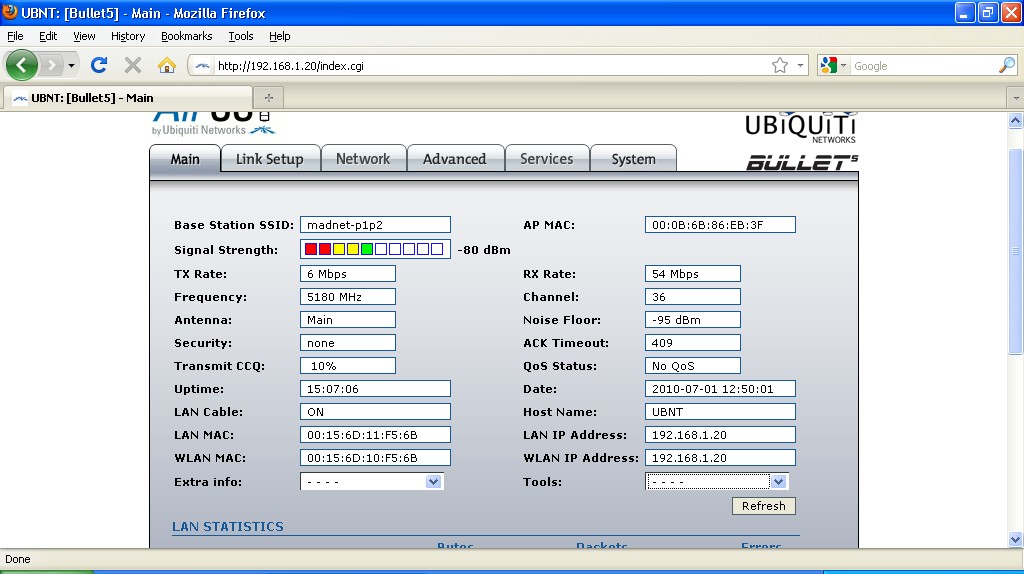The height and width of the screenshot is (574, 1024).
Task: Click the Refresh button
Action: 763,506
